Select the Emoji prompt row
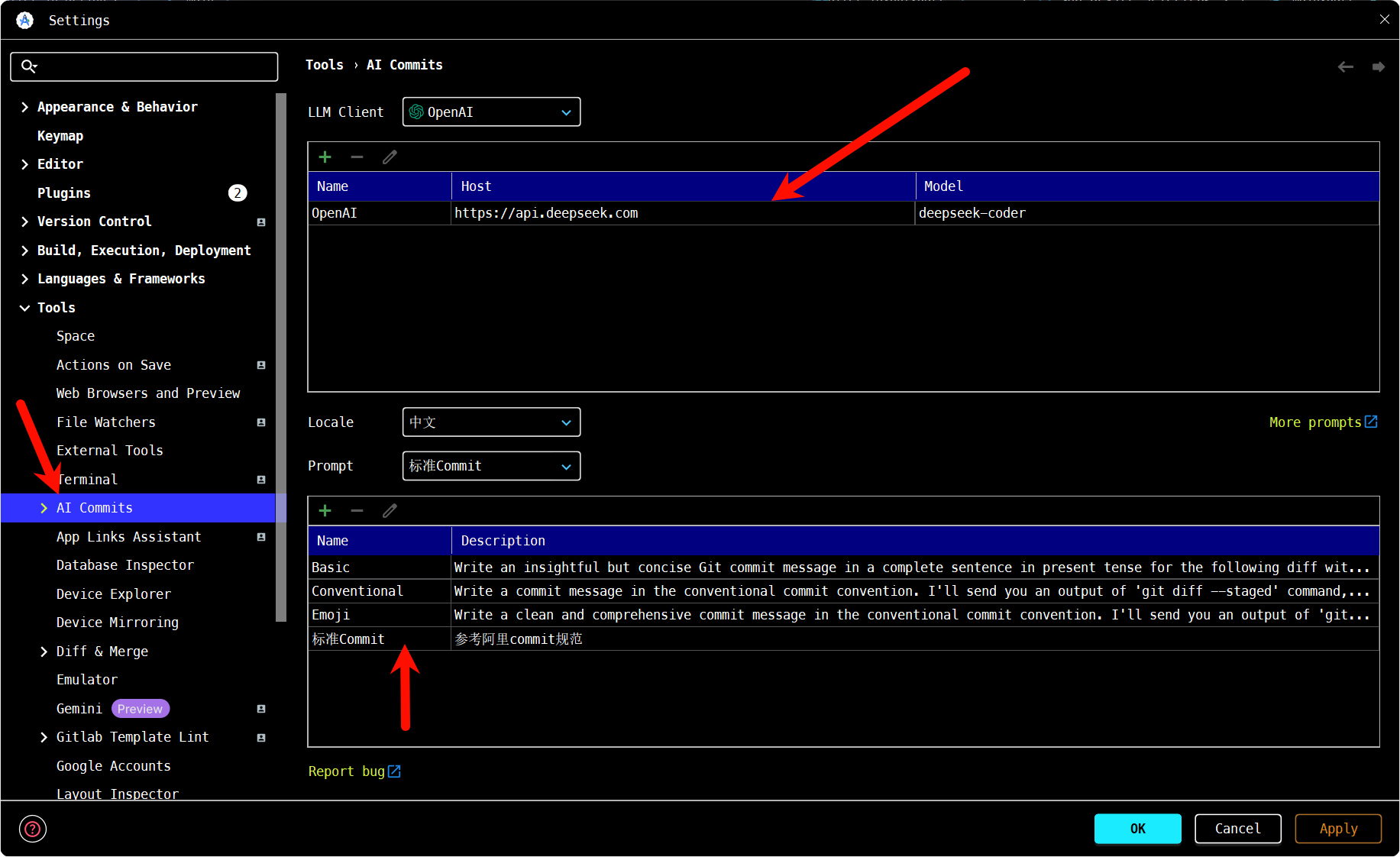 [x=843, y=615]
